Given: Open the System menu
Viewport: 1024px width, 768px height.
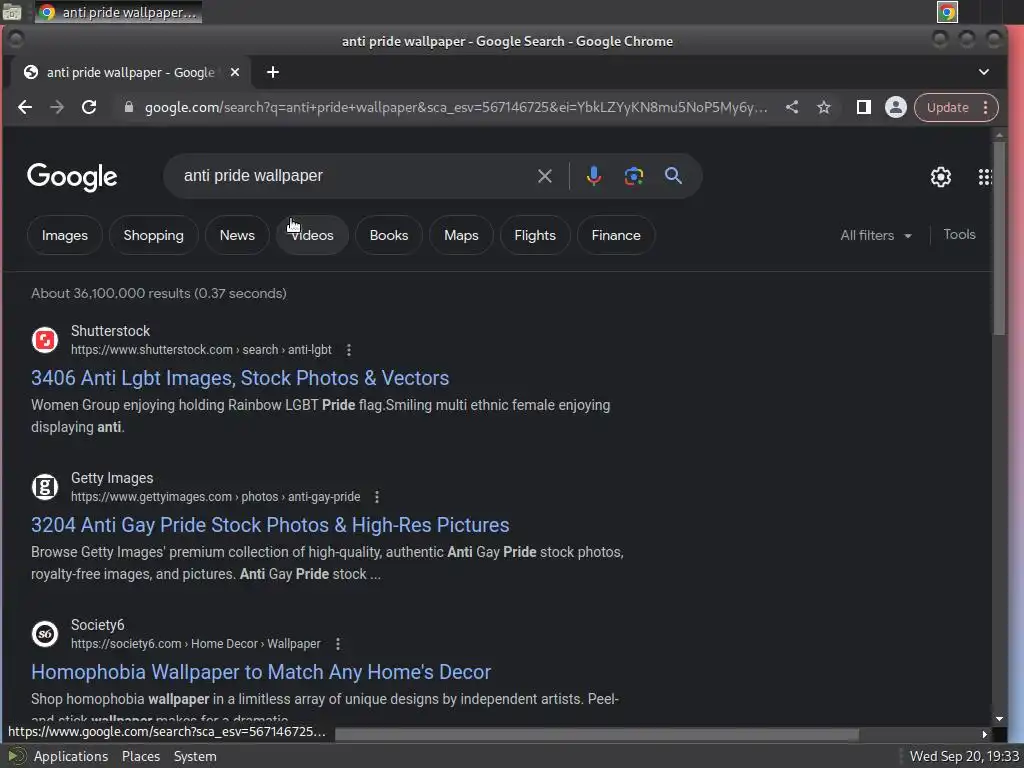Looking at the screenshot, I should click(x=195, y=756).
